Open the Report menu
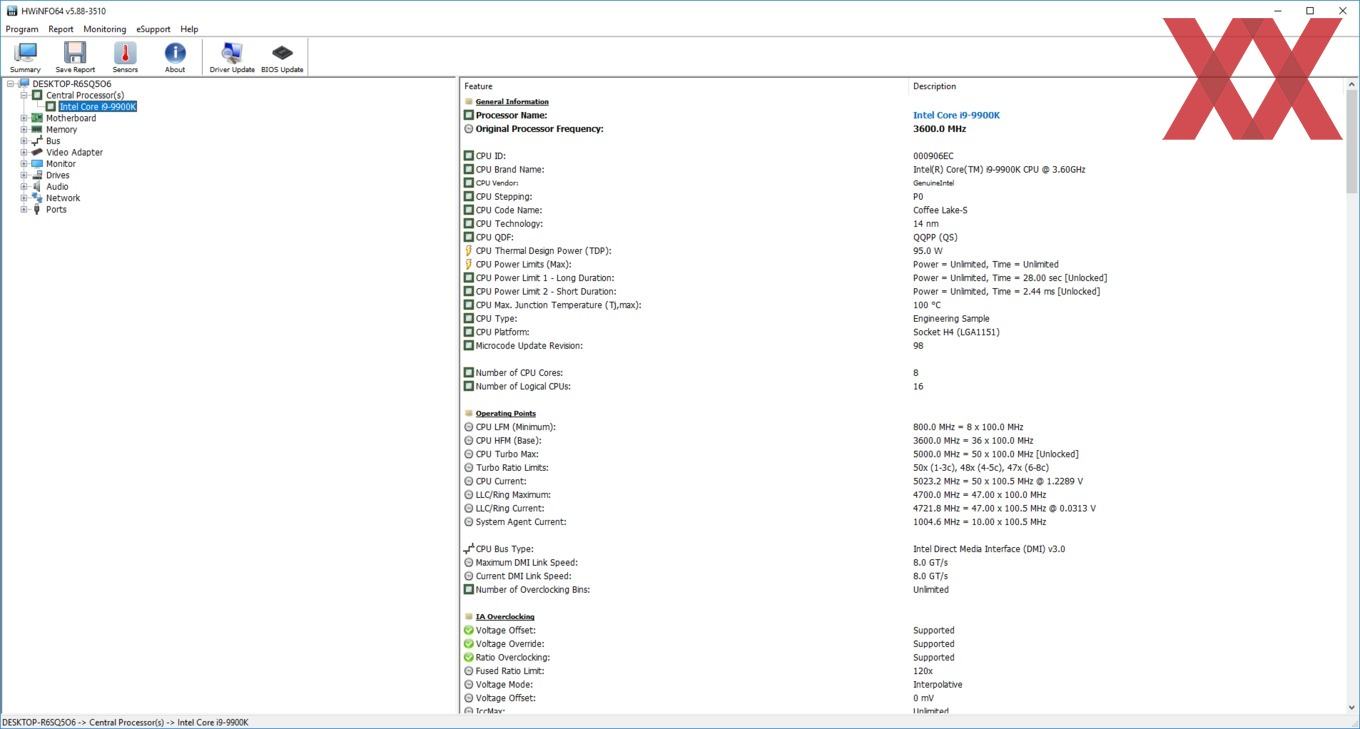The height and width of the screenshot is (729, 1360). [61, 29]
